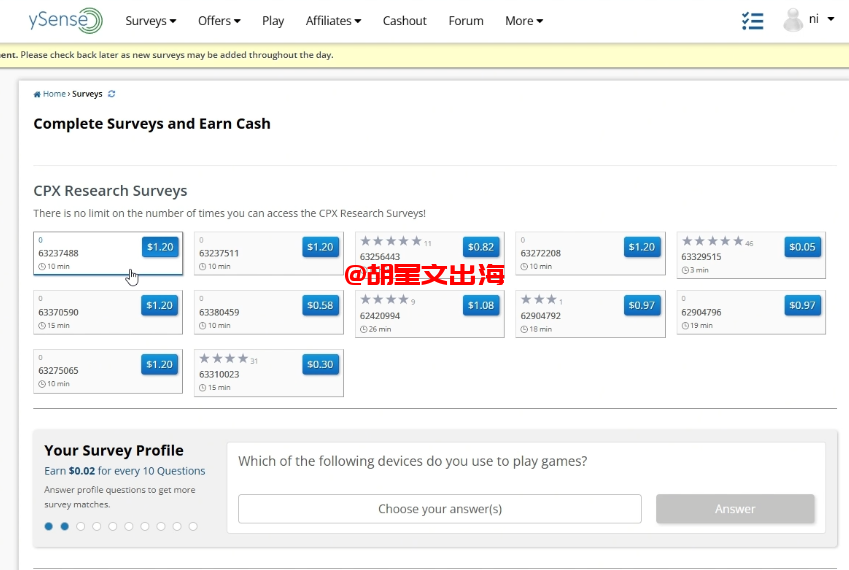The image size is (849, 570).
Task: Start survey 63256443 via $0.82 button
Action: point(481,247)
